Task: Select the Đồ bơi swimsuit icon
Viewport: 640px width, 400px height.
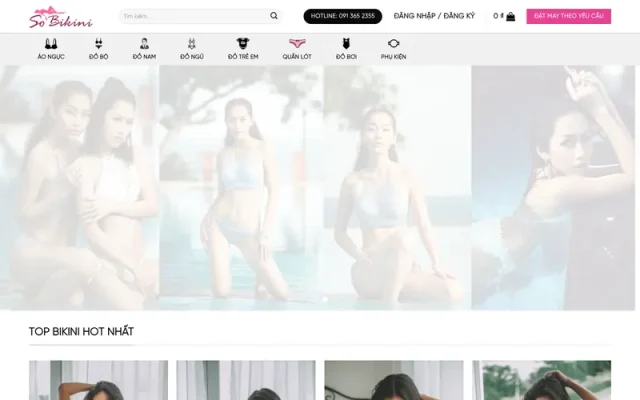Action: (346, 43)
